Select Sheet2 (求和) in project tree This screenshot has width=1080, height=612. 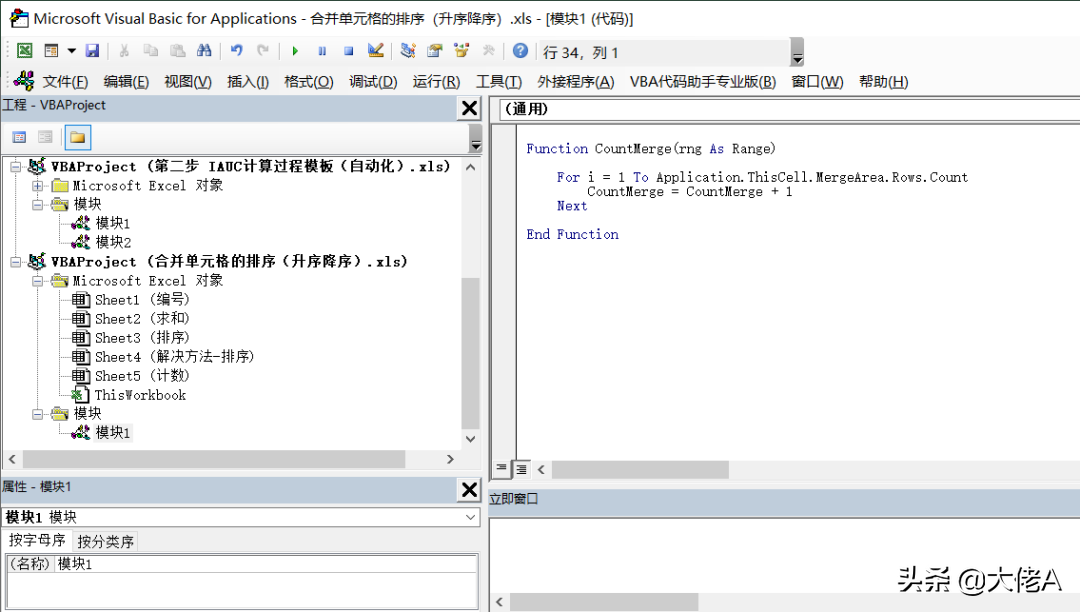tap(142, 319)
